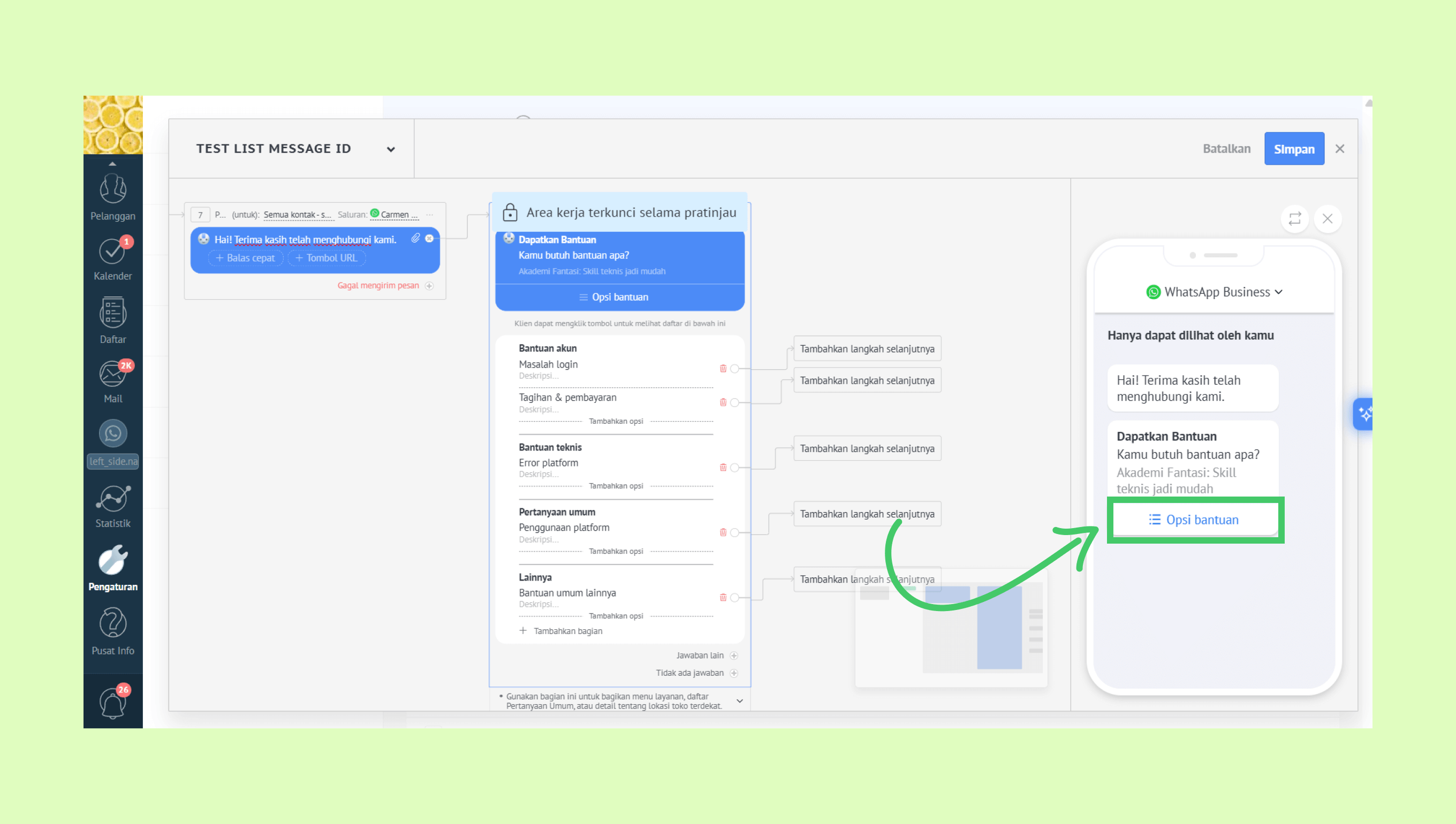The image size is (1456, 824).
Task: Open the Pelanggan sidebar icon
Action: point(112,189)
